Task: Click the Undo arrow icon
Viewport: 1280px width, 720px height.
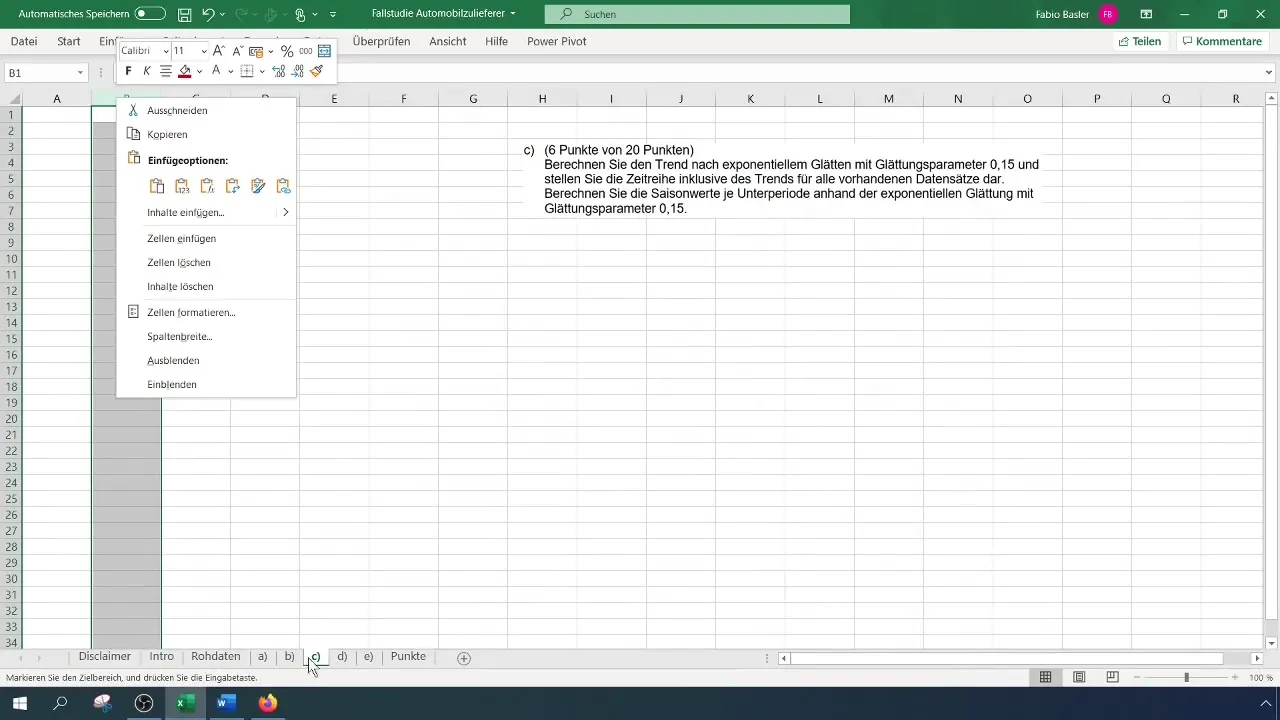Action: (207, 14)
